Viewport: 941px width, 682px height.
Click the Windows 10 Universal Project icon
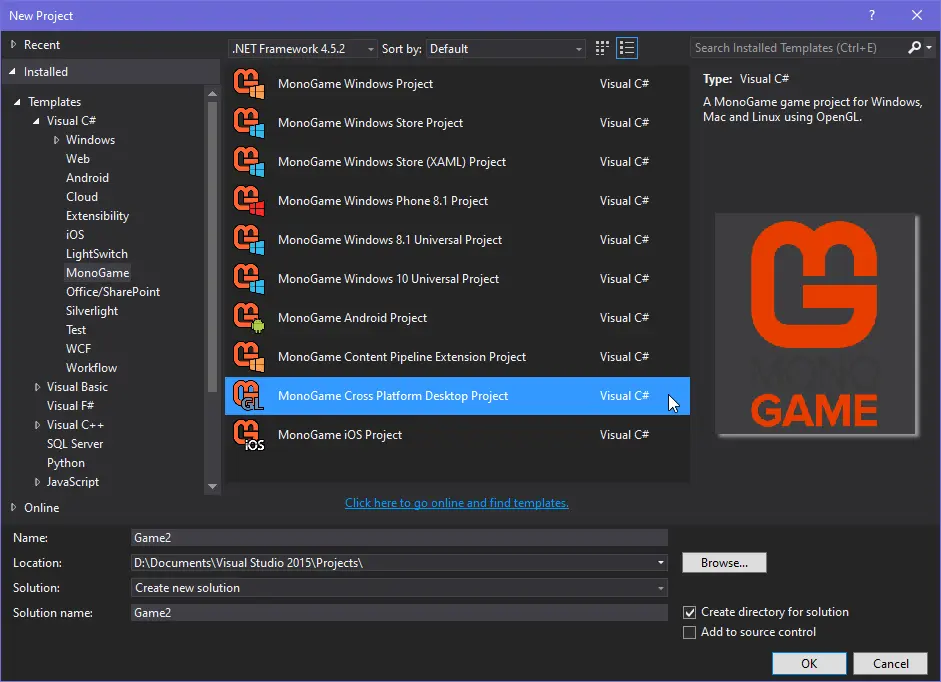coord(249,279)
